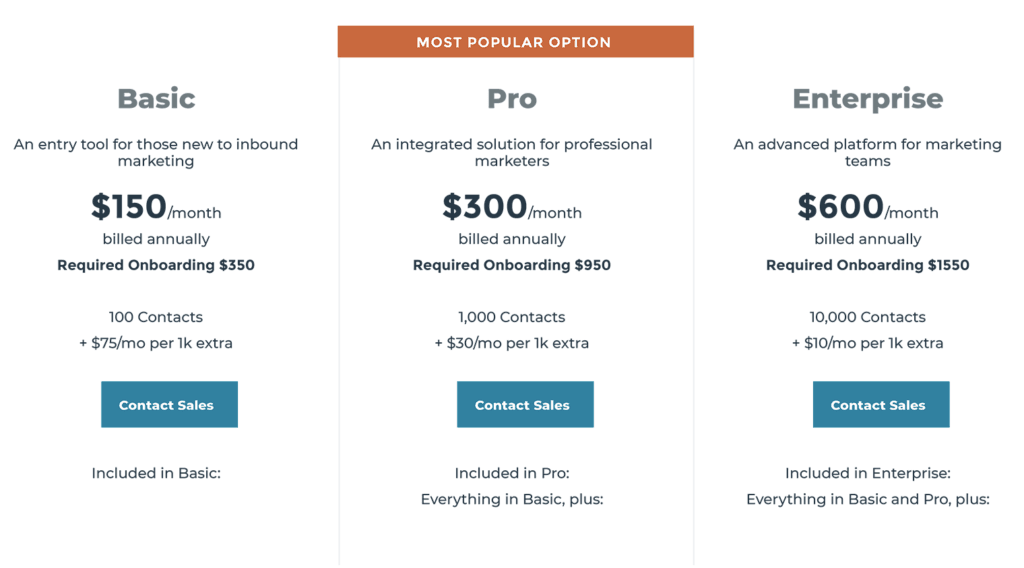Select the Enterprise plan heading
The width and height of the screenshot is (1024, 568).
[x=867, y=98]
